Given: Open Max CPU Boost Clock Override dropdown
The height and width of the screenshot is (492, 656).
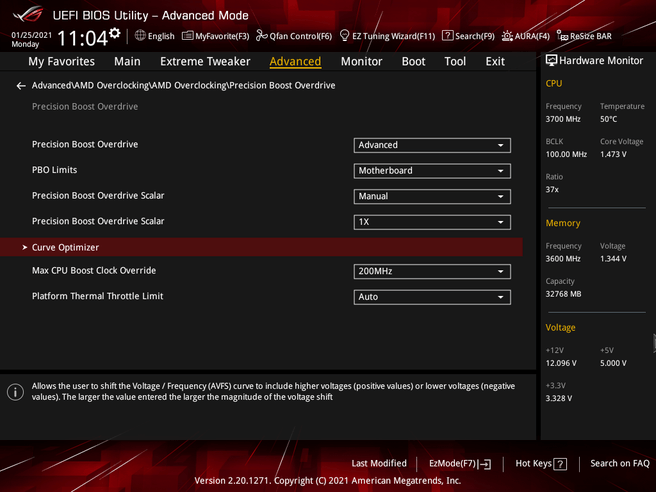Looking at the screenshot, I should click(432, 271).
